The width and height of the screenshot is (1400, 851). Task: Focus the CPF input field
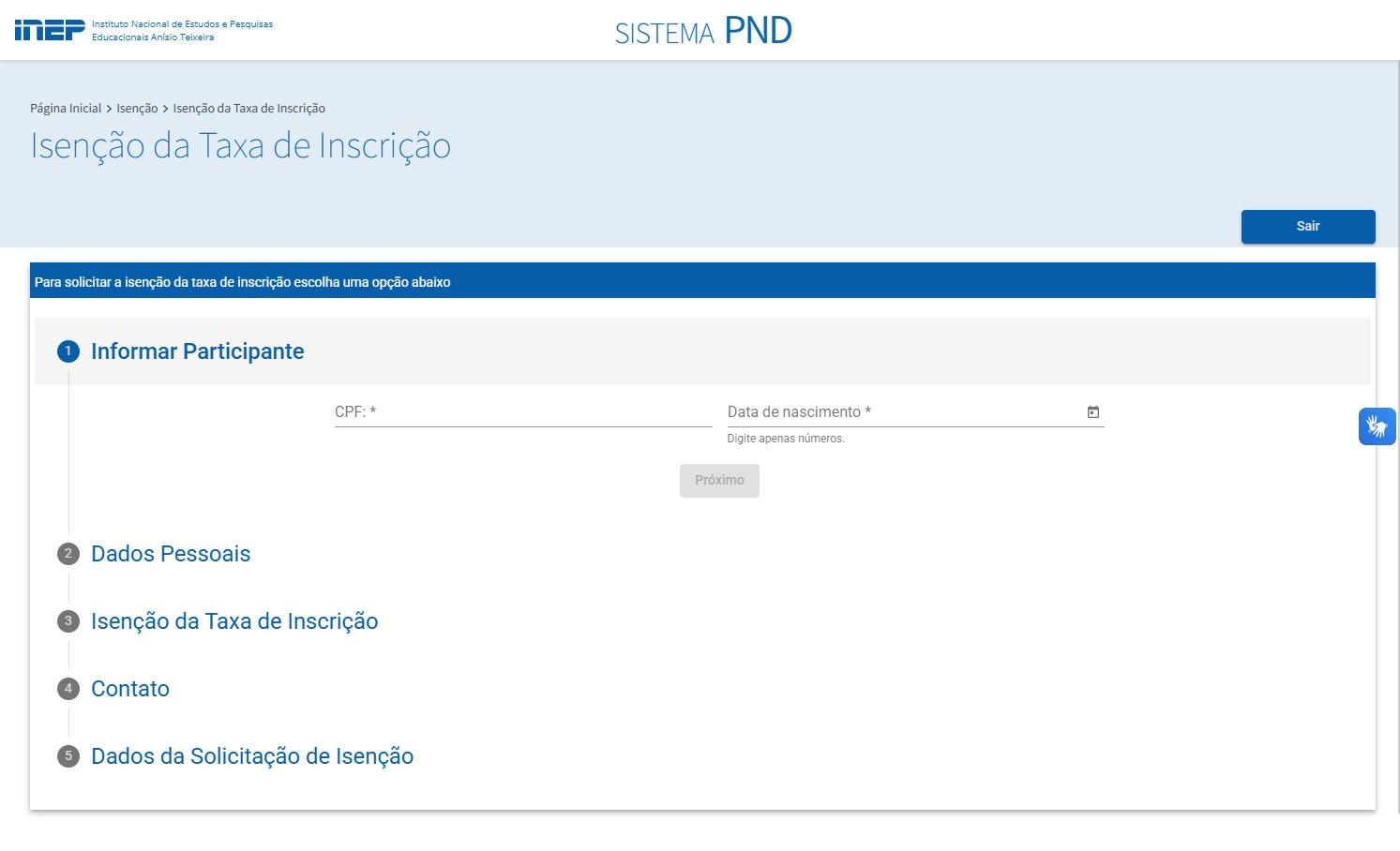tap(522, 412)
